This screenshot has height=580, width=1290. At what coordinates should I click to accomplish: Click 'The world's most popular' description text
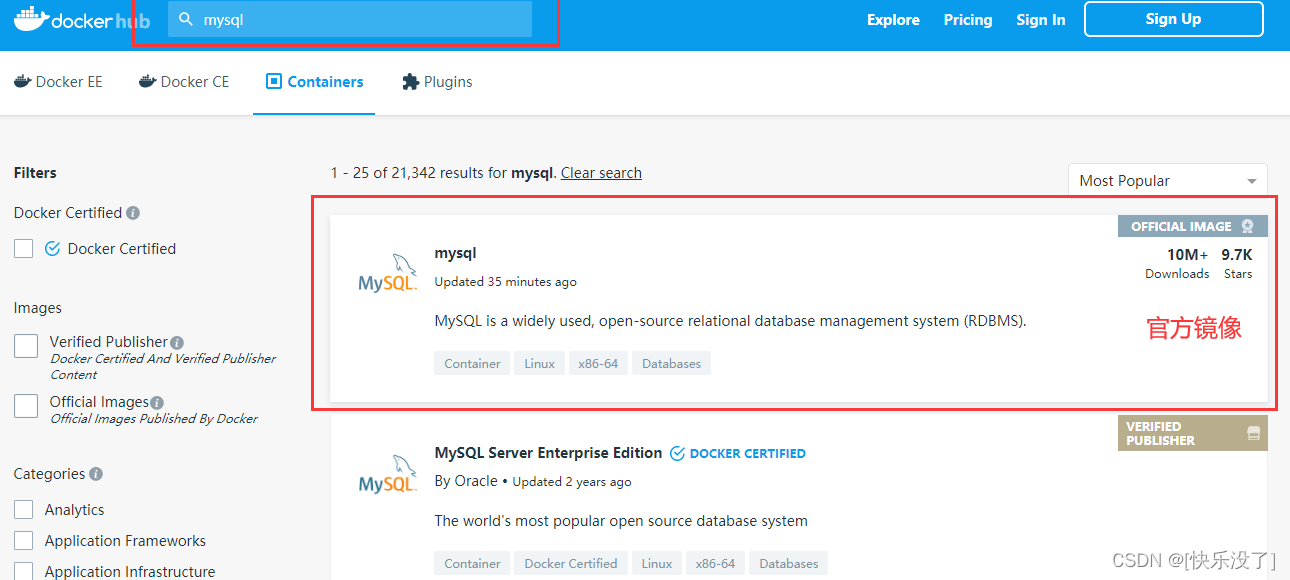621,521
